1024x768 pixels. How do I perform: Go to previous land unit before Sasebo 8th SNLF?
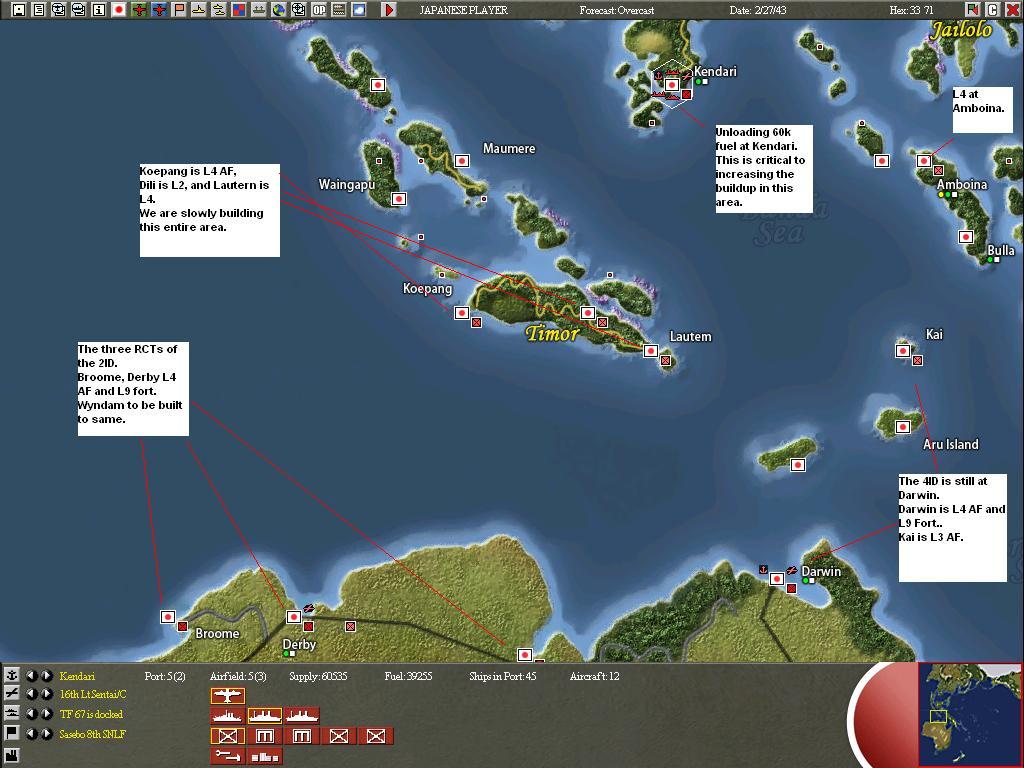coord(31,733)
